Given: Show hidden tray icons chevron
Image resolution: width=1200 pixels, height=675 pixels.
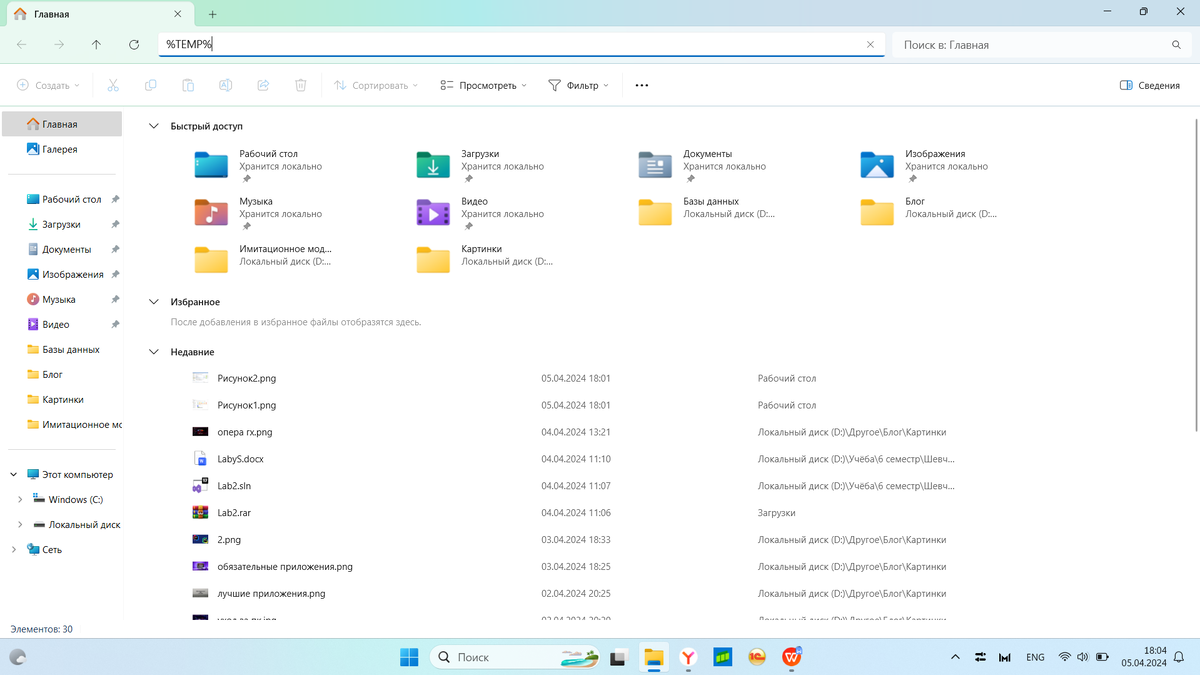Looking at the screenshot, I should click(x=955, y=657).
